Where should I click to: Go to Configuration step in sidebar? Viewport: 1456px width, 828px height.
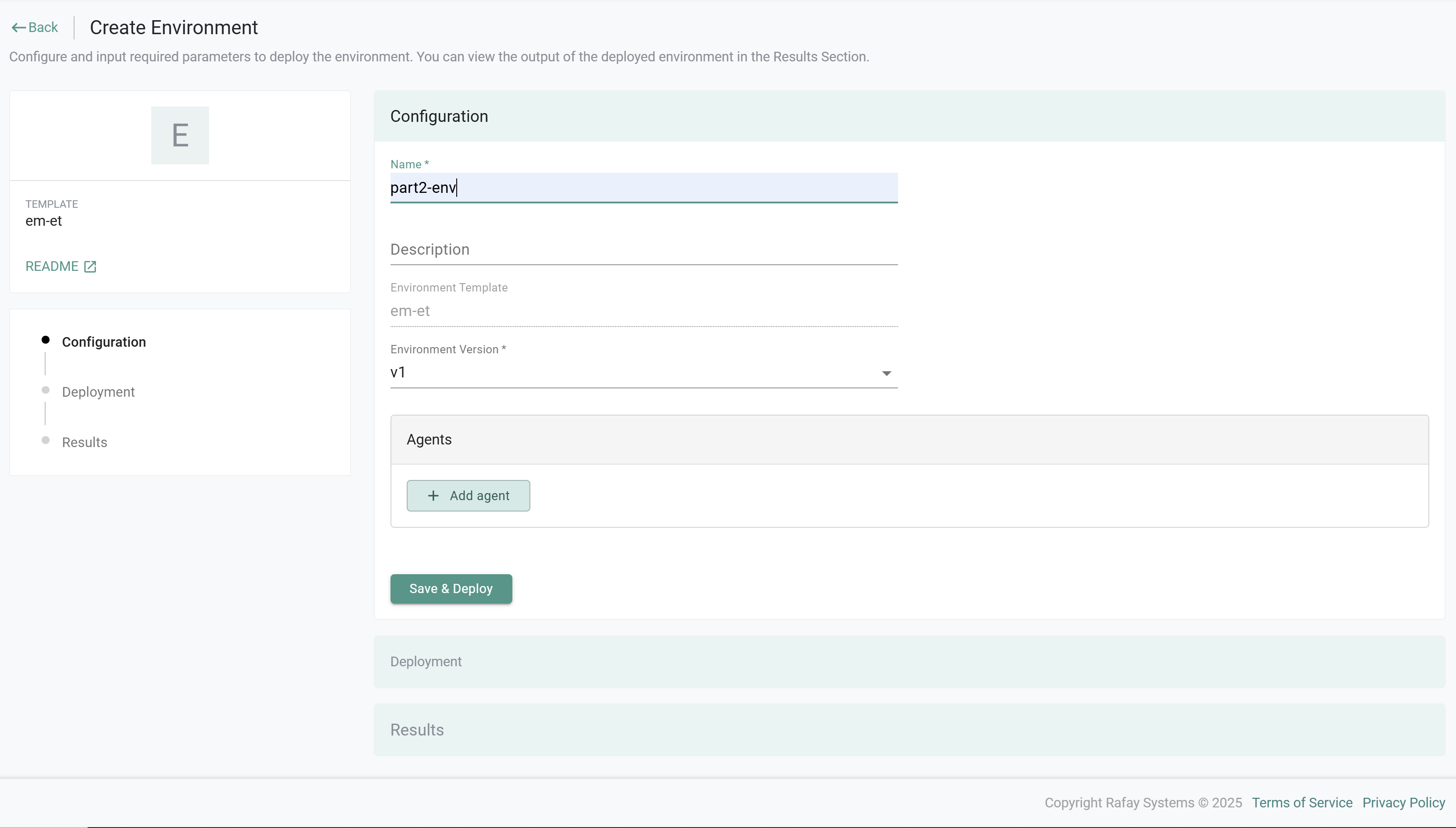tap(103, 342)
